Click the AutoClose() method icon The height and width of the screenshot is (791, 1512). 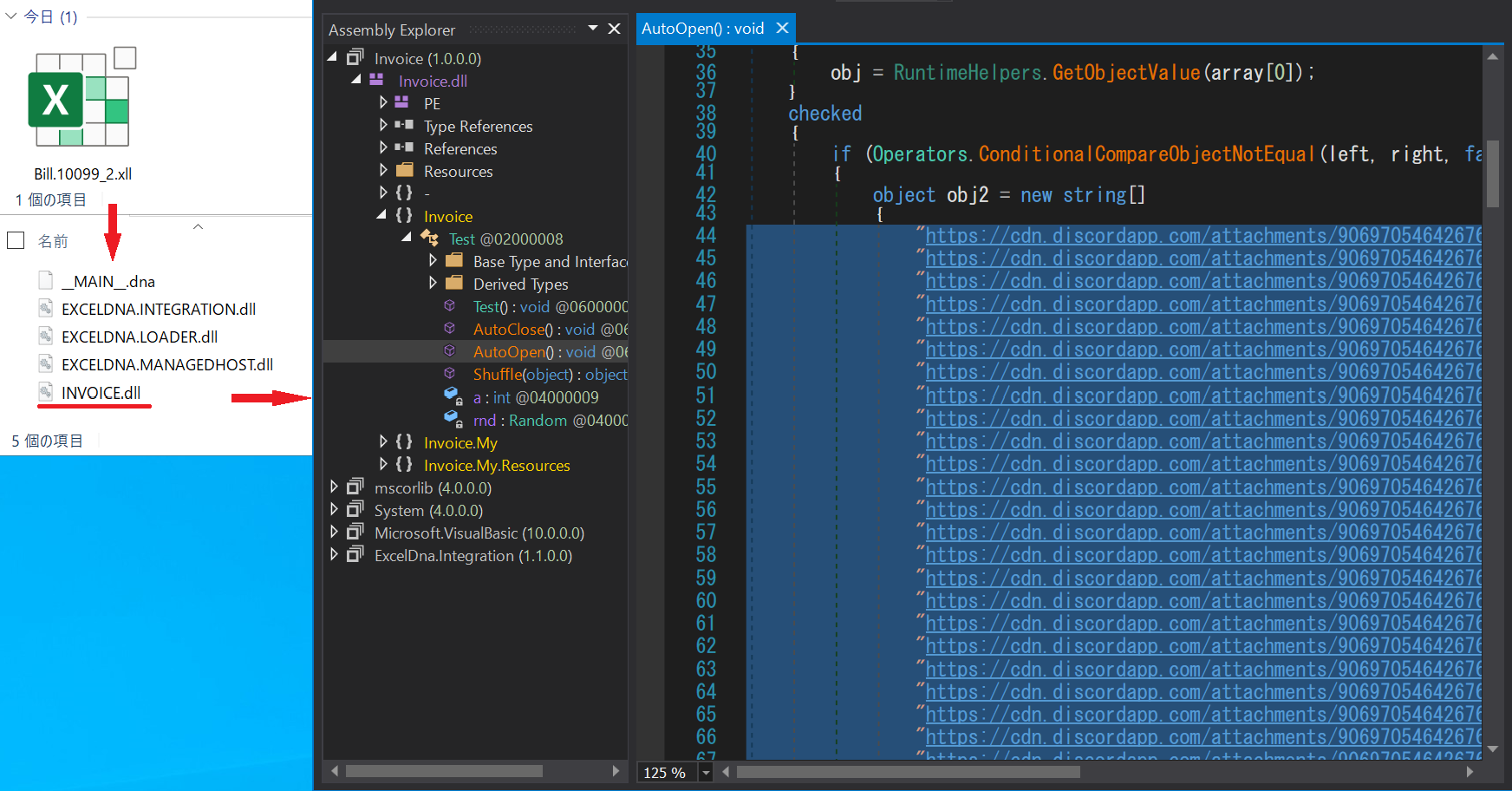(x=449, y=328)
